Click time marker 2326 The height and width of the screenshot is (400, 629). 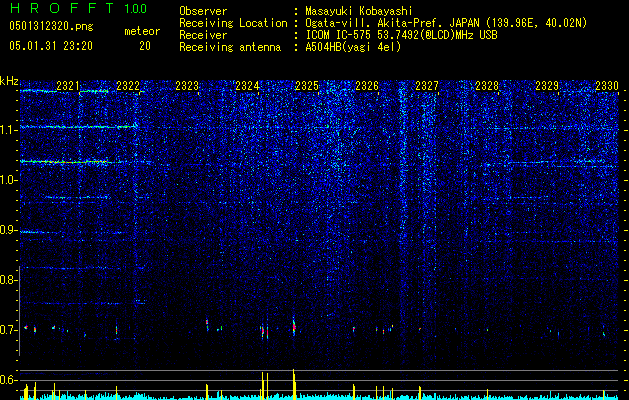click(367, 86)
